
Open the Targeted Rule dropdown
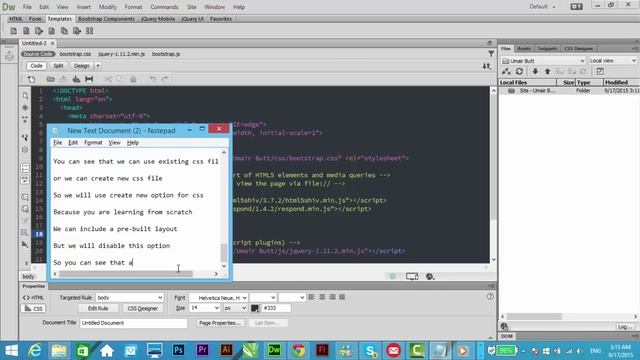[x=129, y=298]
